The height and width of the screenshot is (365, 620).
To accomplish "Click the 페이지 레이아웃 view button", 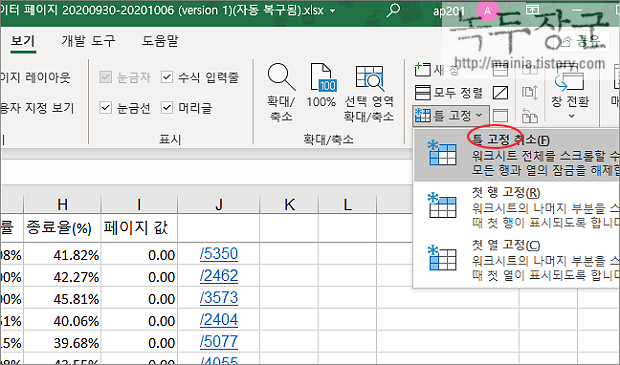I will [x=35, y=77].
